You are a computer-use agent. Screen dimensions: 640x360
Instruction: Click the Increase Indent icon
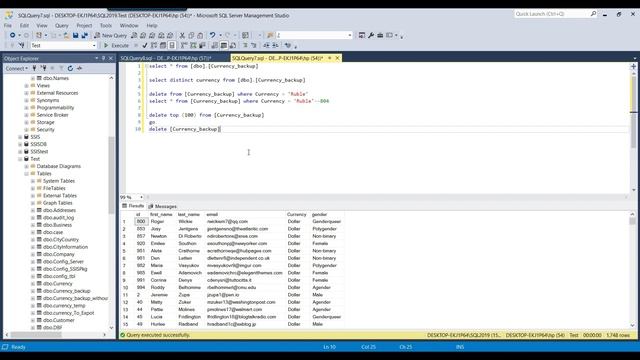click(x=275, y=45)
